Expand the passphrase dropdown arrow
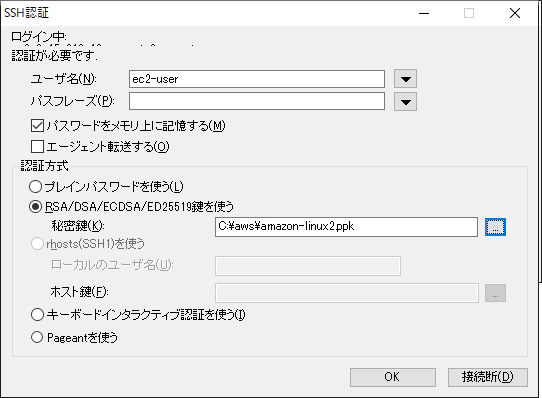Screen dimensions: 542x398 [405, 102]
